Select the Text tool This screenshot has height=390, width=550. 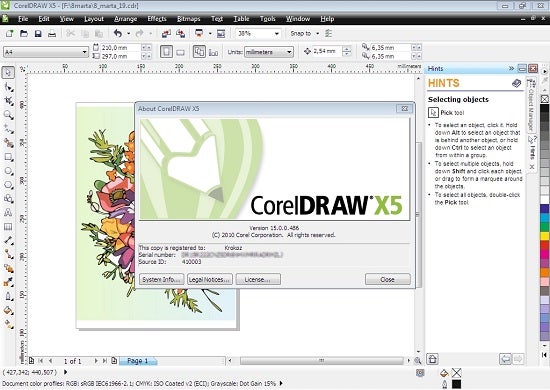point(8,213)
